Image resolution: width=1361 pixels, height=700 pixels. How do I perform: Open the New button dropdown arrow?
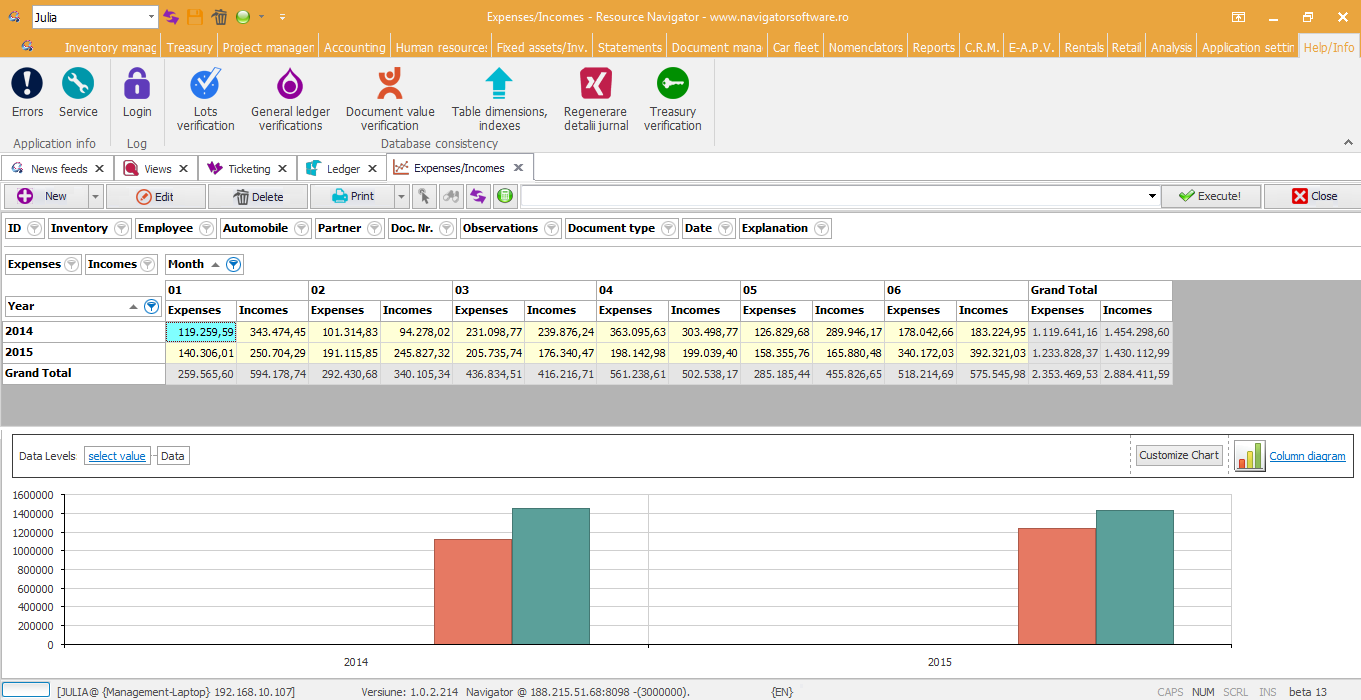point(95,197)
